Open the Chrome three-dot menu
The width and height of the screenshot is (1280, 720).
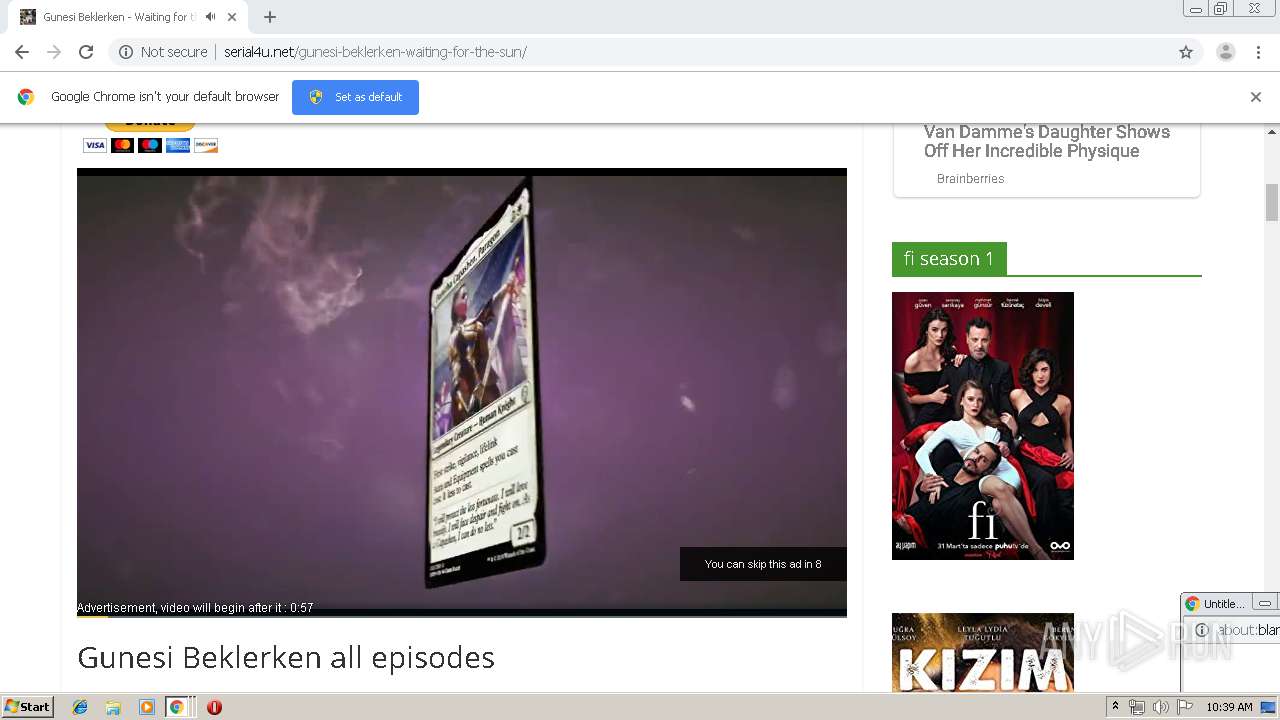[1258, 52]
